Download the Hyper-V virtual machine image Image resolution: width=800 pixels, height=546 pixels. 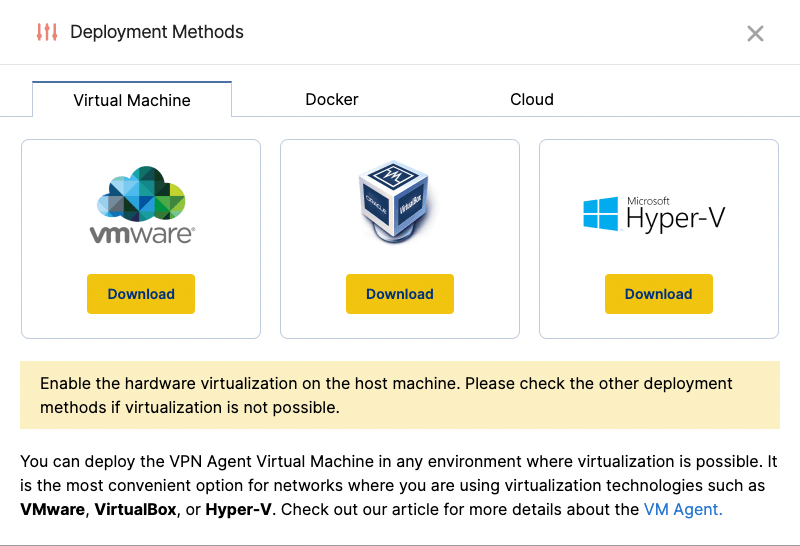pos(659,294)
